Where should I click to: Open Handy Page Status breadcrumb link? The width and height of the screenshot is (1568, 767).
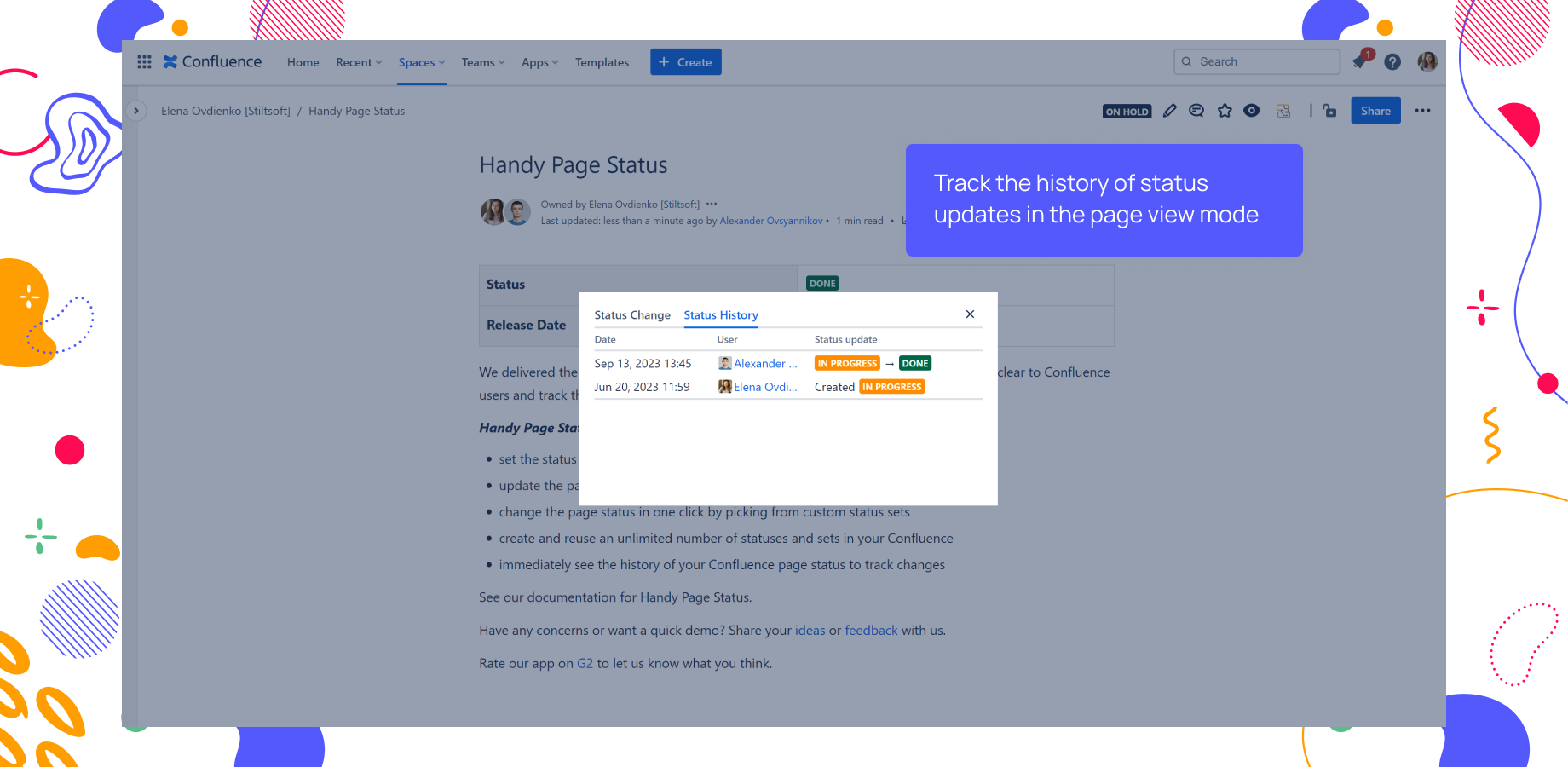point(356,111)
